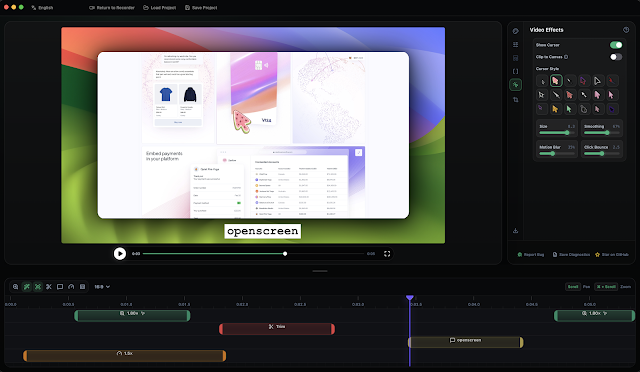The height and width of the screenshot is (372, 640).
Task: Click Save Diagnostics
Action: pos(571,254)
